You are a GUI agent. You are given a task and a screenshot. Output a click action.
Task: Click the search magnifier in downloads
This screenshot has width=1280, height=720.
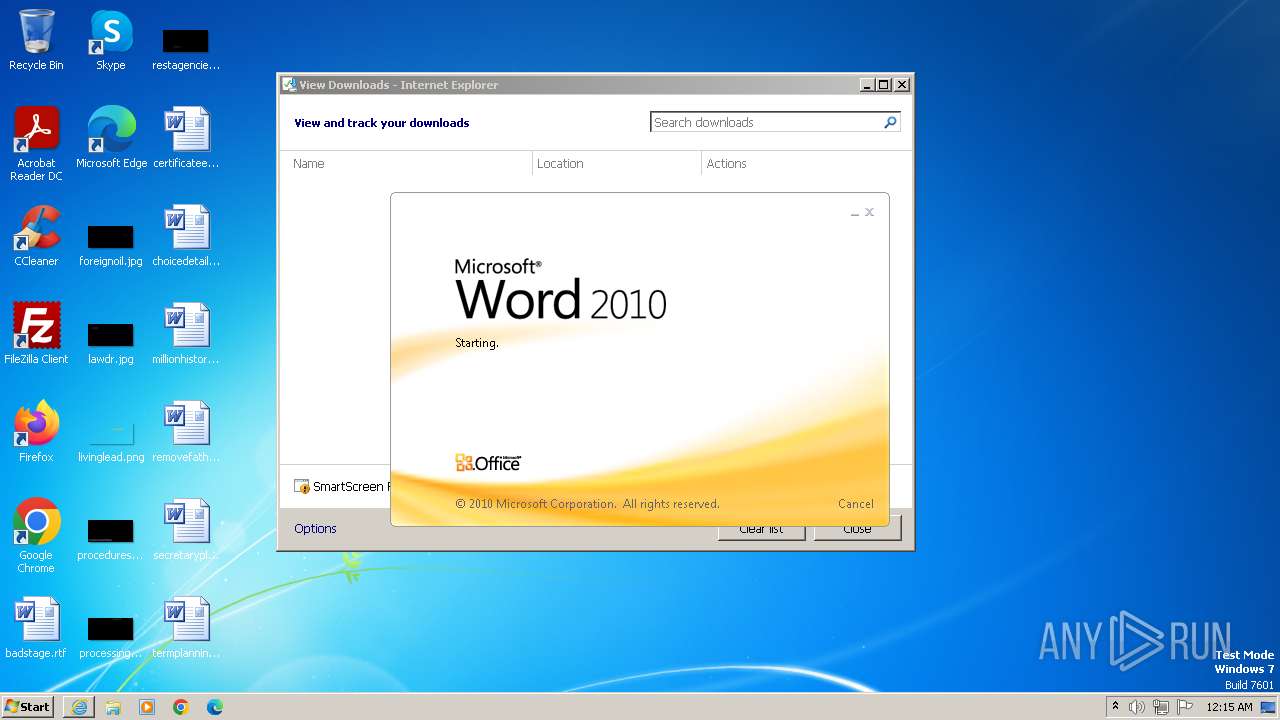890,122
